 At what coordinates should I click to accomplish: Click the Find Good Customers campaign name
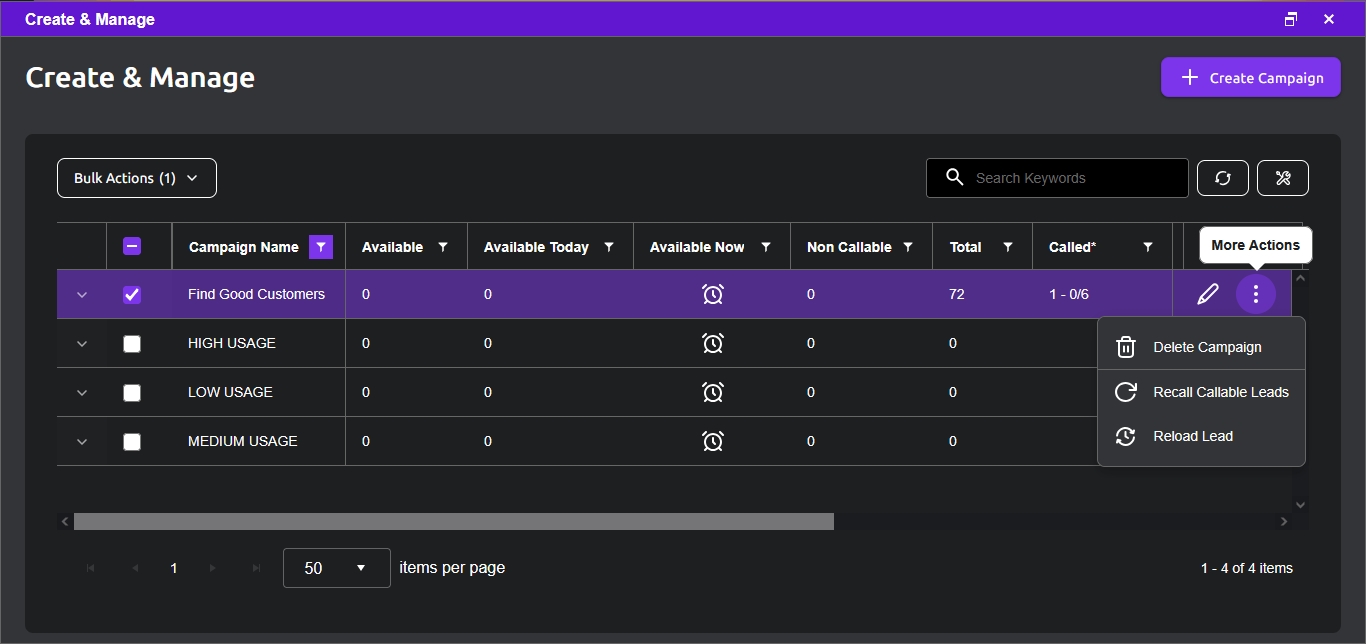pos(256,294)
